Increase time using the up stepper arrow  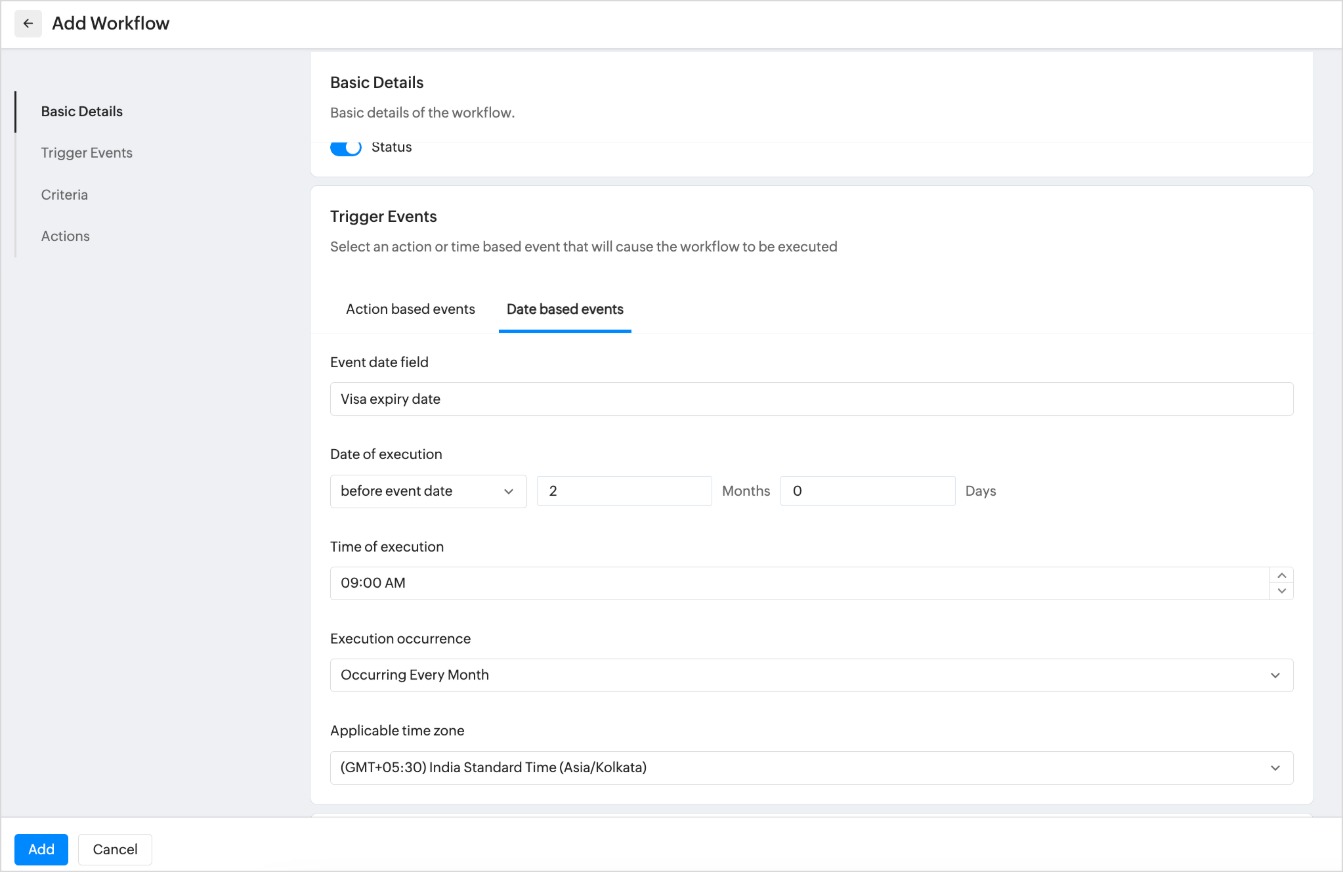[1281, 575]
